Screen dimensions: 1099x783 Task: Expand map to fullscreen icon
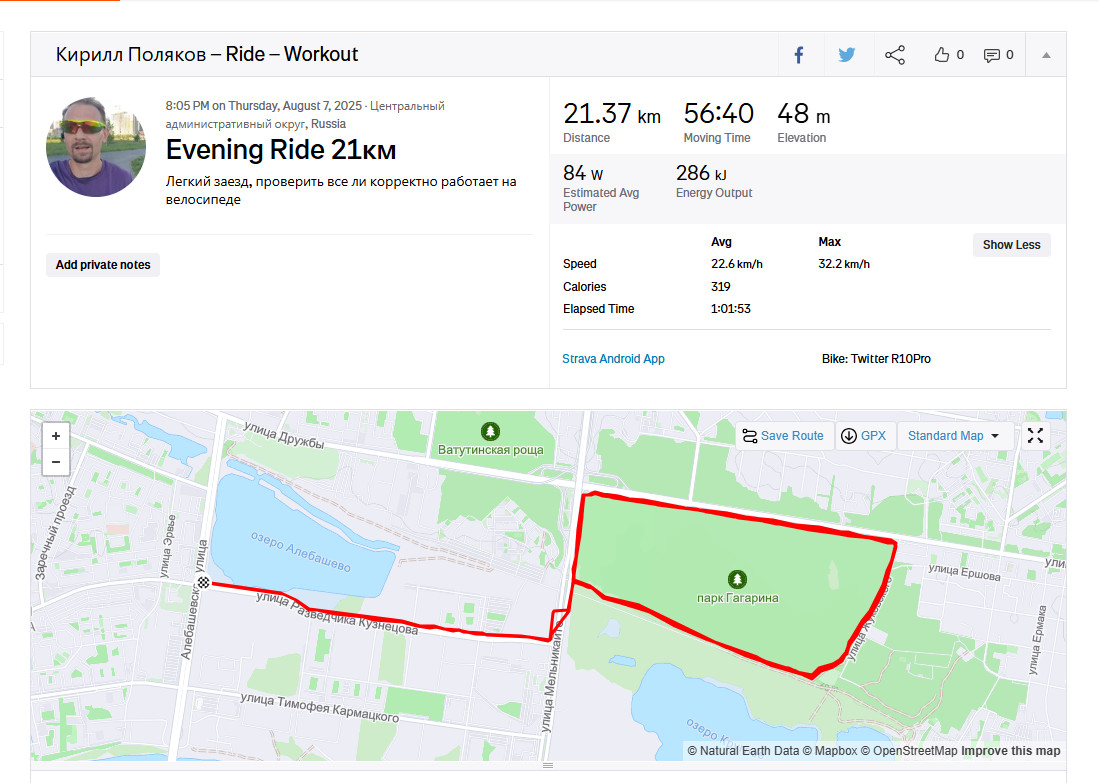1035,435
